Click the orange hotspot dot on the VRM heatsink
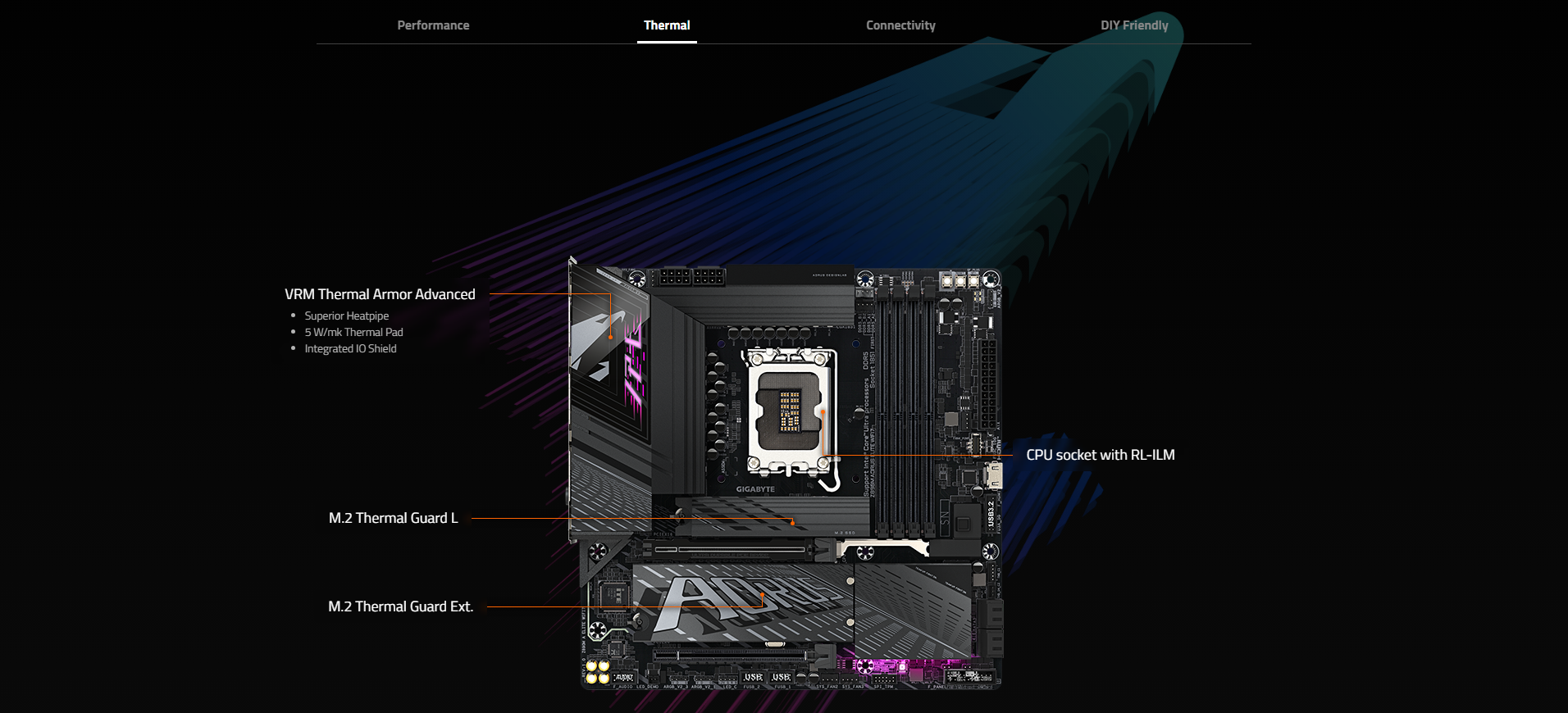The image size is (1568, 713). (610, 337)
